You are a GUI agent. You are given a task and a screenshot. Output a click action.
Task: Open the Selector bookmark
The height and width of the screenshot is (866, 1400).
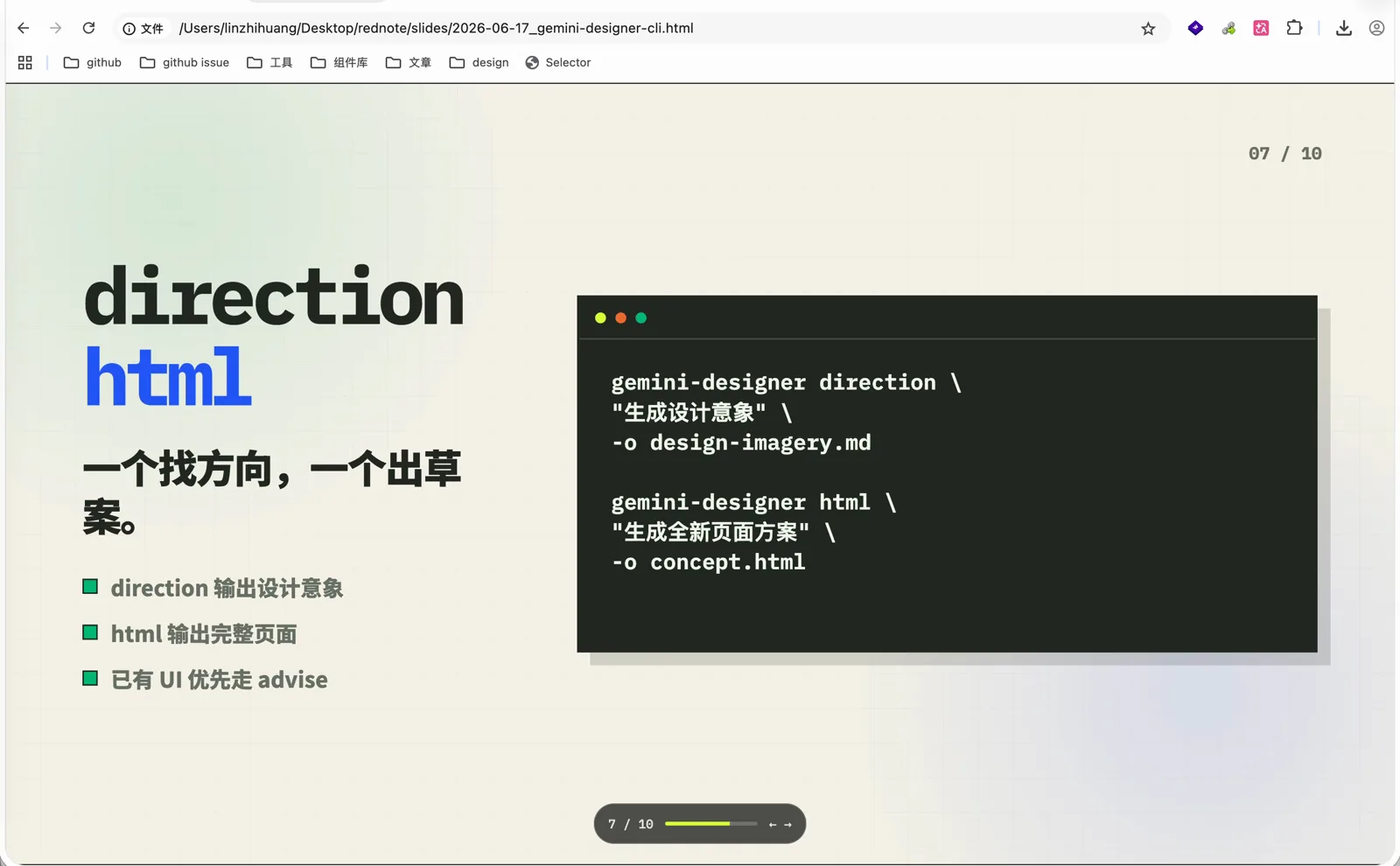click(558, 62)
